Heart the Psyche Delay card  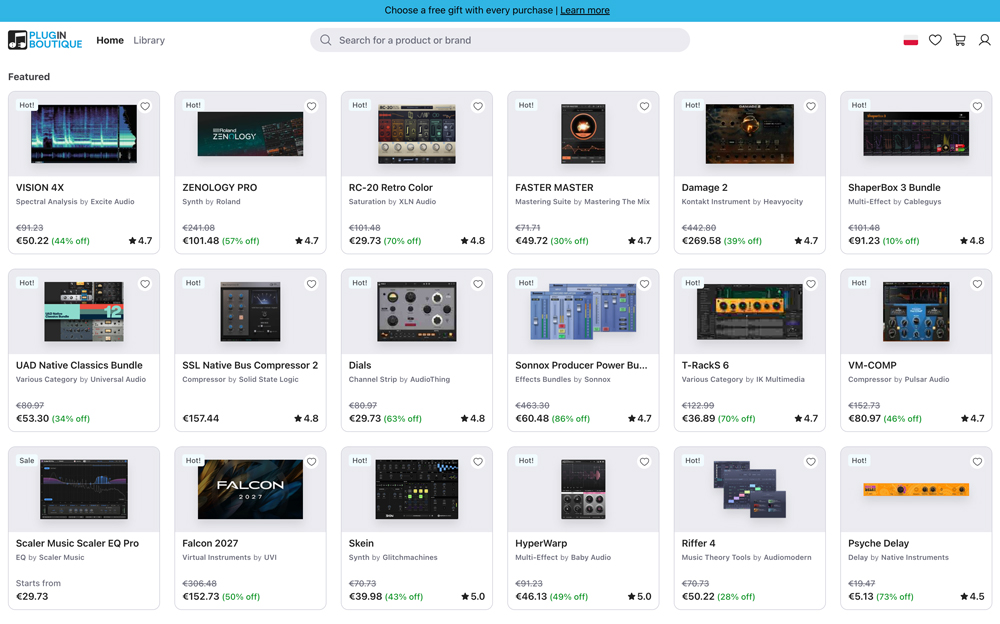977,461
